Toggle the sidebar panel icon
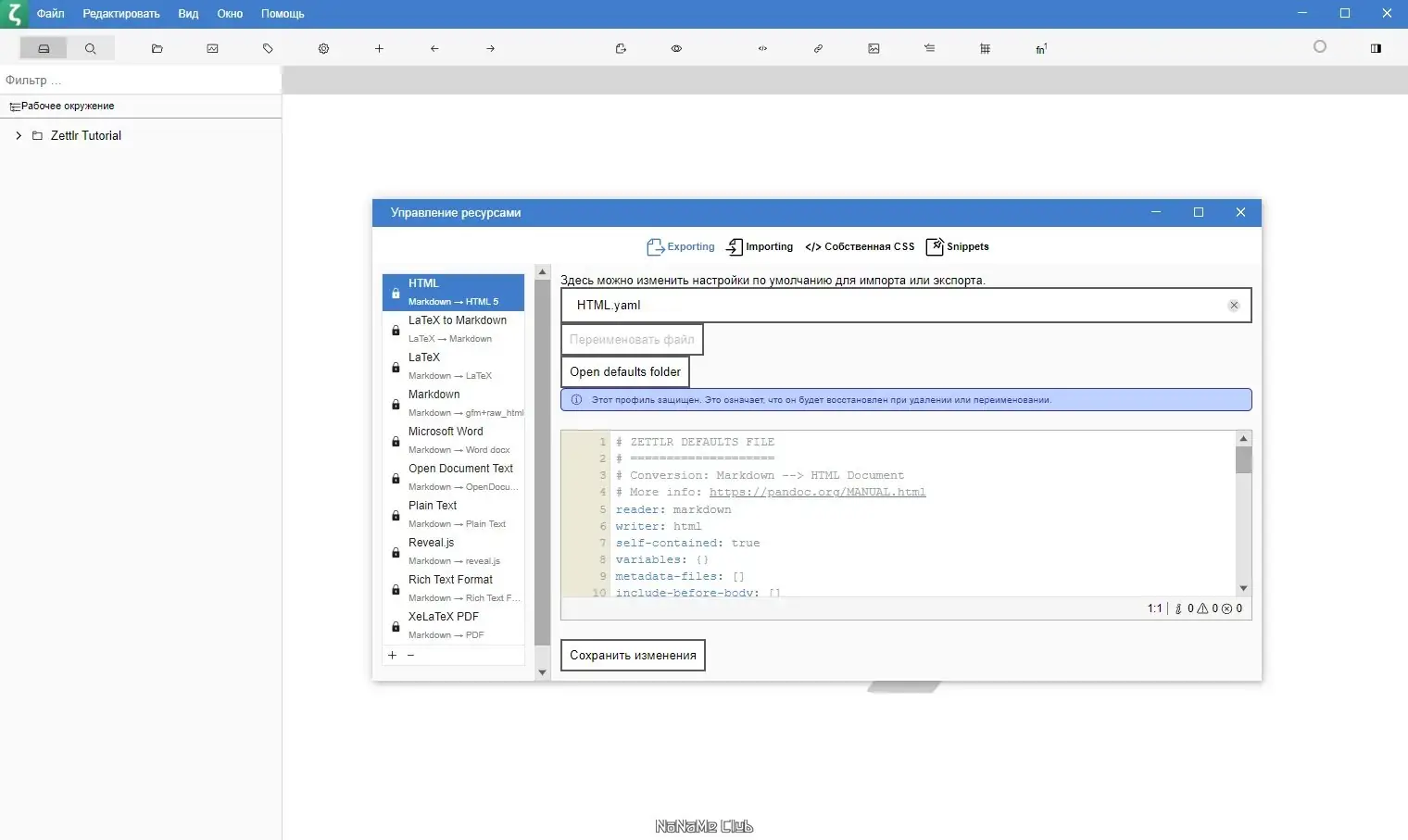 [1376, 48]
